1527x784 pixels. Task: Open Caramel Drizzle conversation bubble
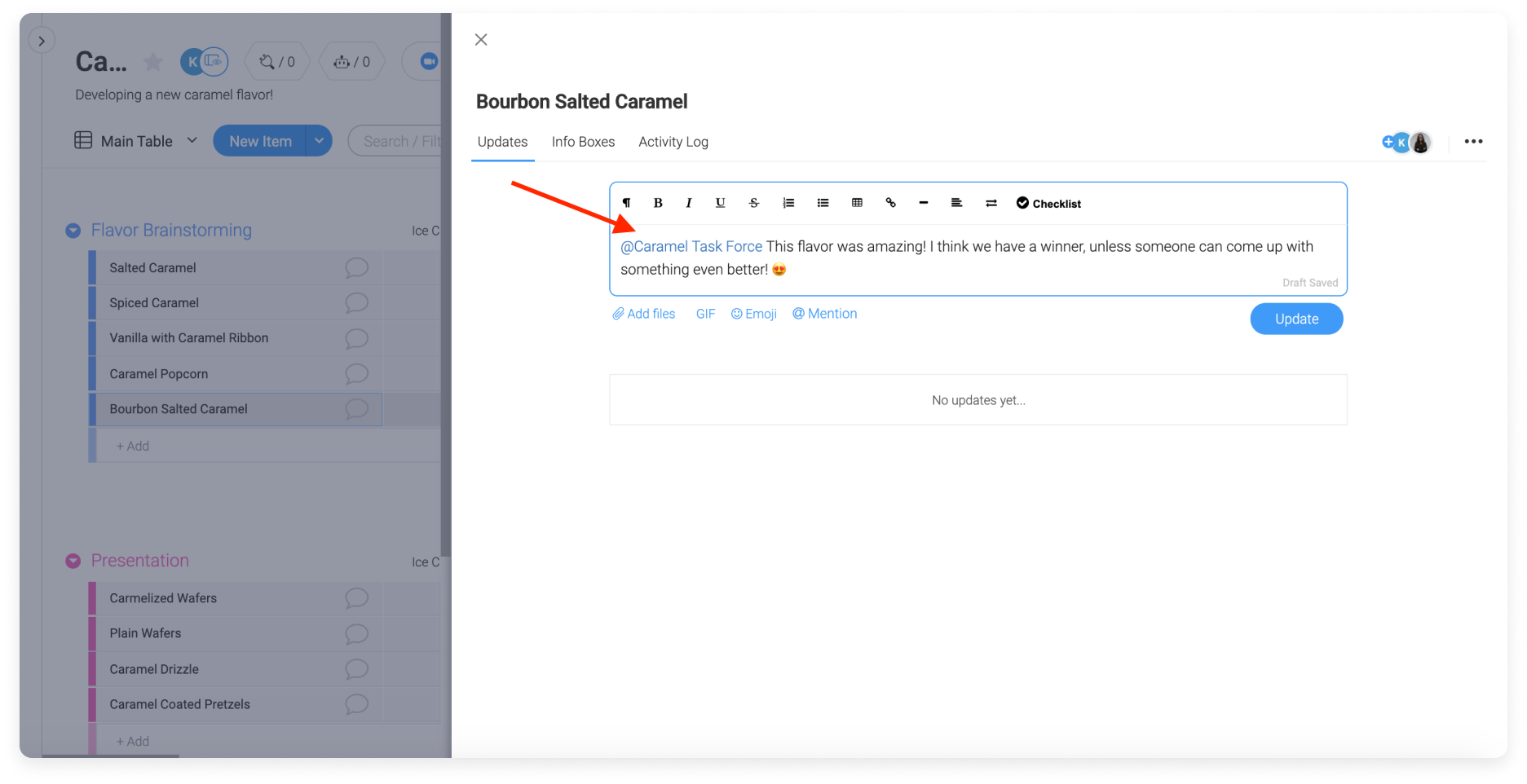point(356,669)
